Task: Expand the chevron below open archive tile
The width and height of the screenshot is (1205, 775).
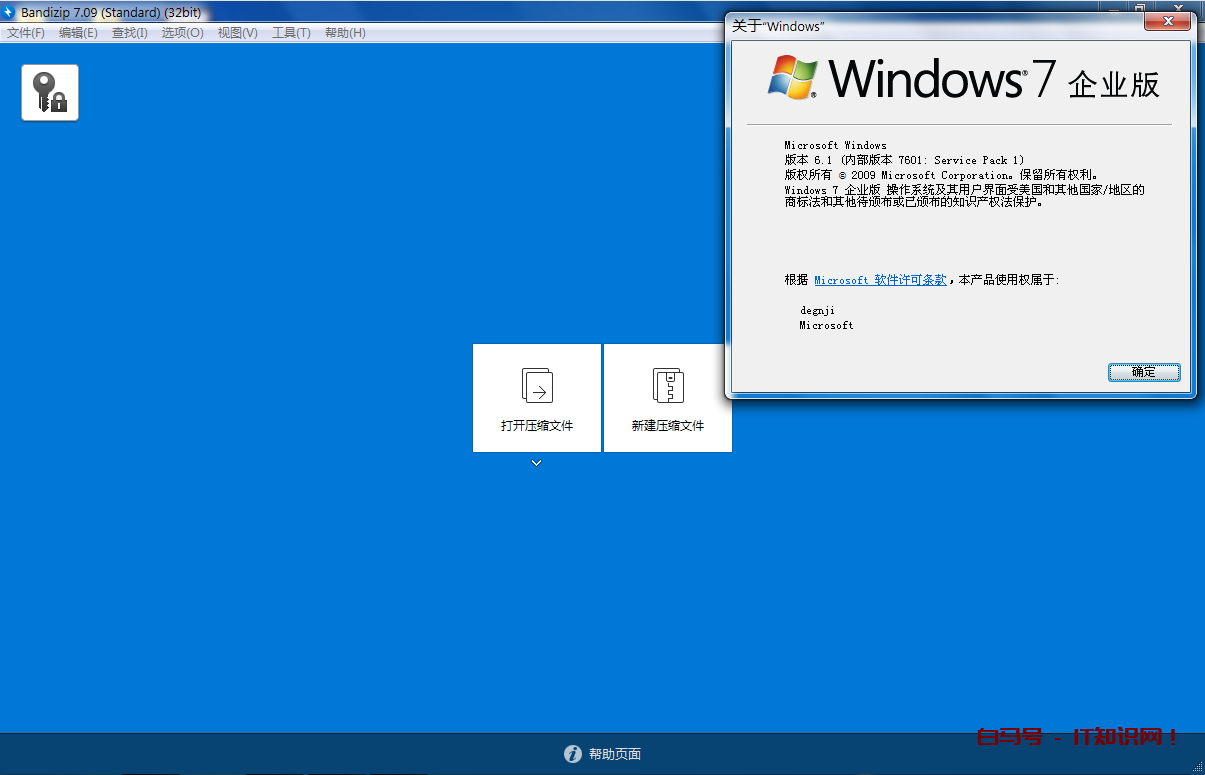Action: point(537,463)
